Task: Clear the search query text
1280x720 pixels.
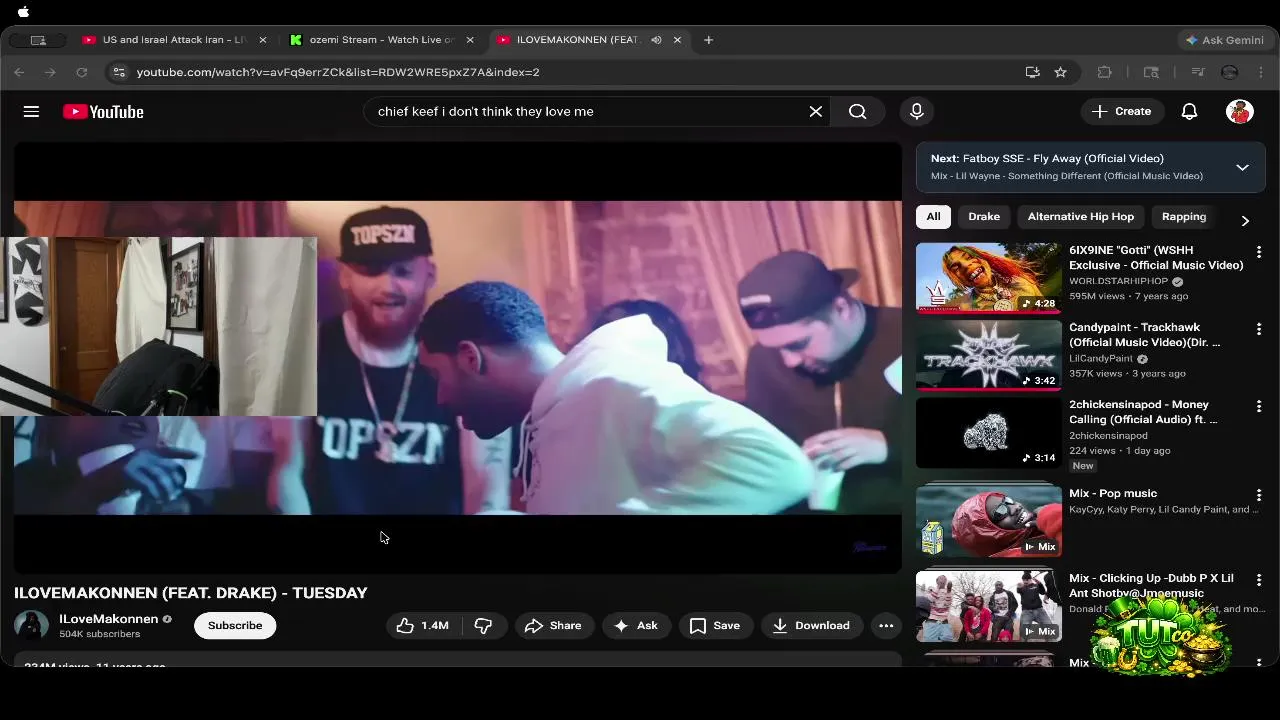Action: click(x=816, y=112)
